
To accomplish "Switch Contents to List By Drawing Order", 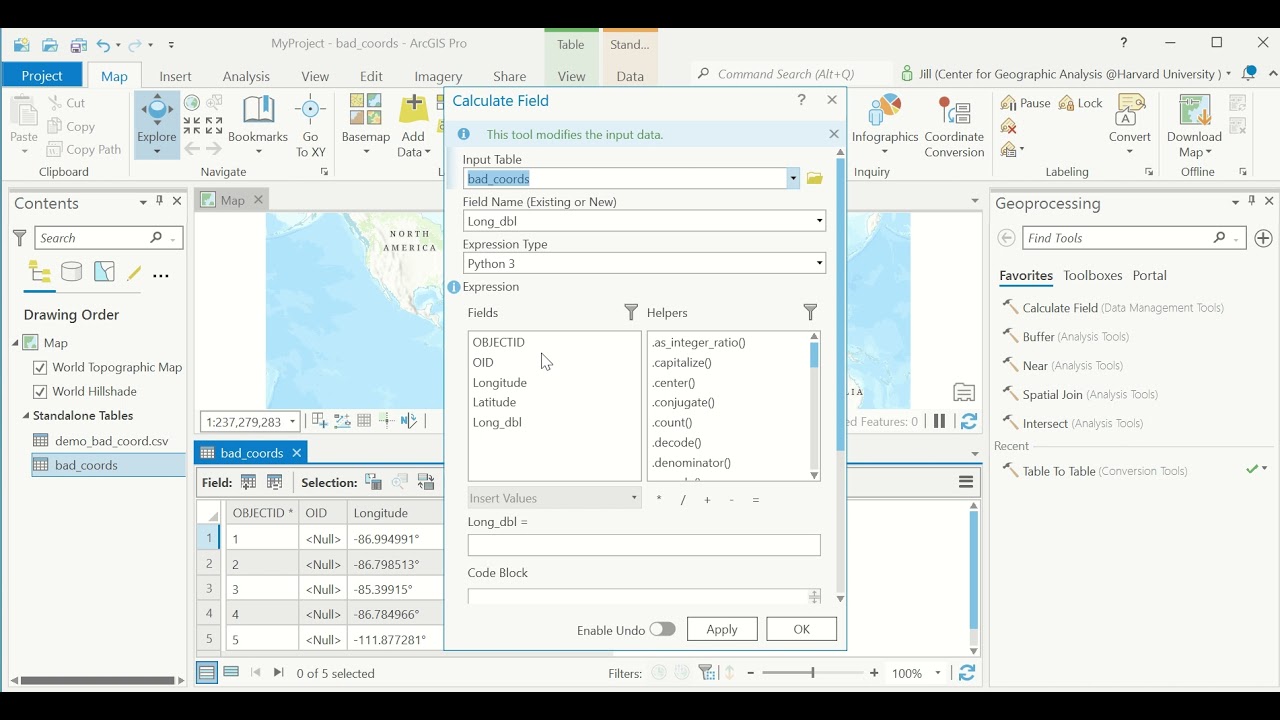I will point(40,272).
